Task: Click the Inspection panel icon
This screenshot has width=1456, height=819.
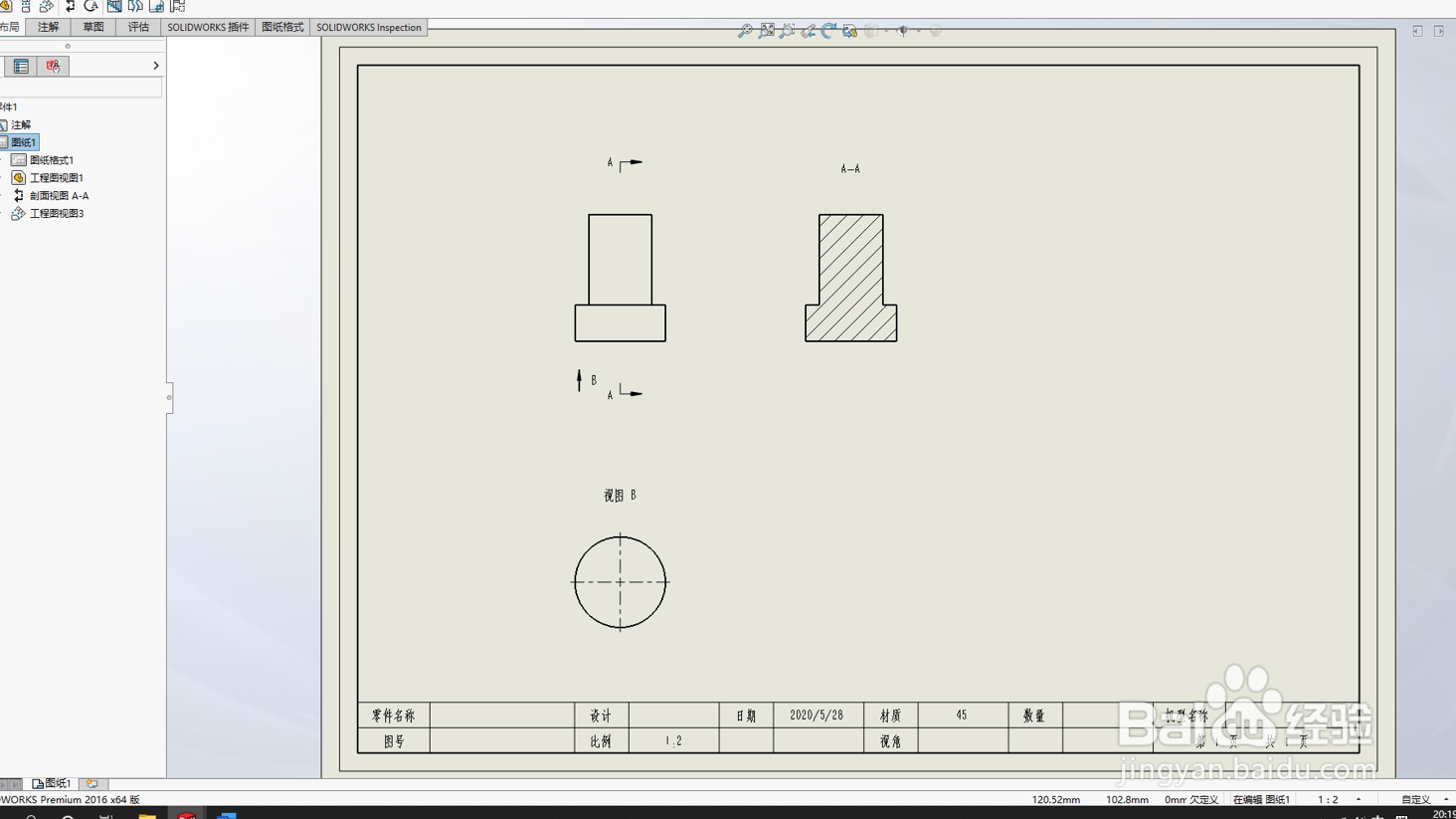Action: pos(51,66)
